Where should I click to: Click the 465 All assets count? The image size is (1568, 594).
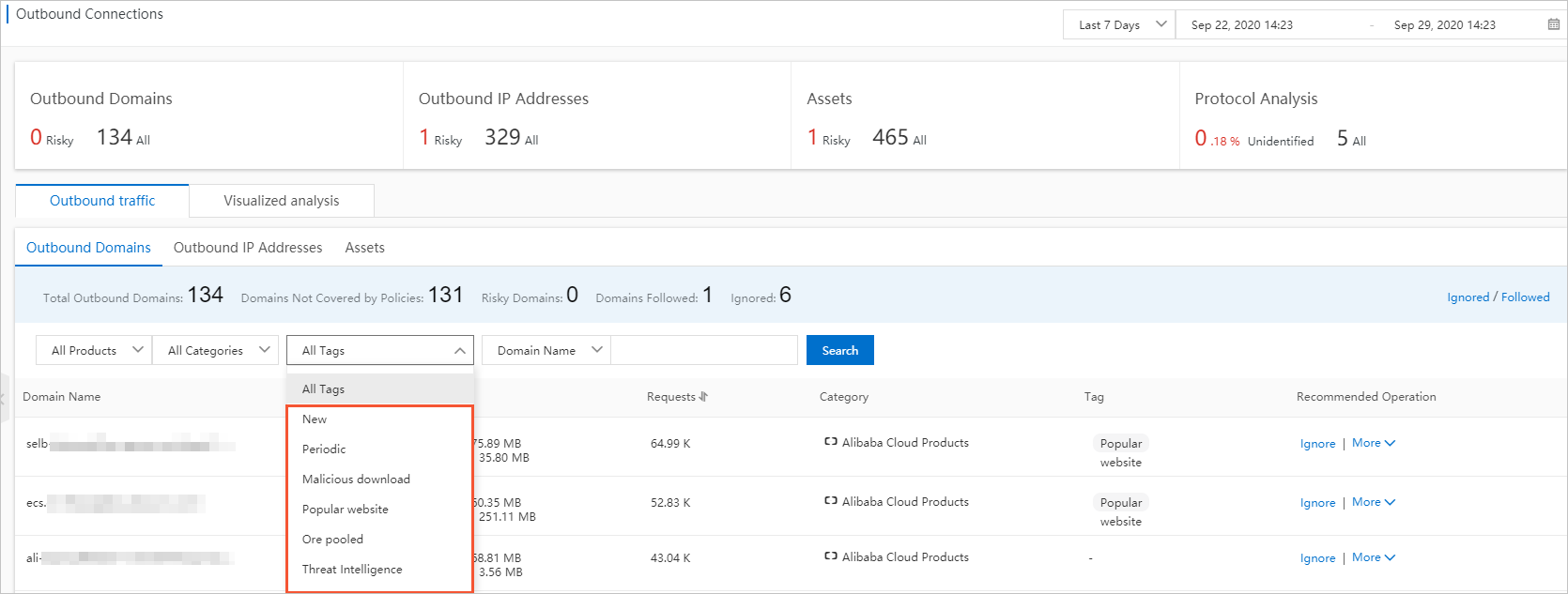pos(899,138)
